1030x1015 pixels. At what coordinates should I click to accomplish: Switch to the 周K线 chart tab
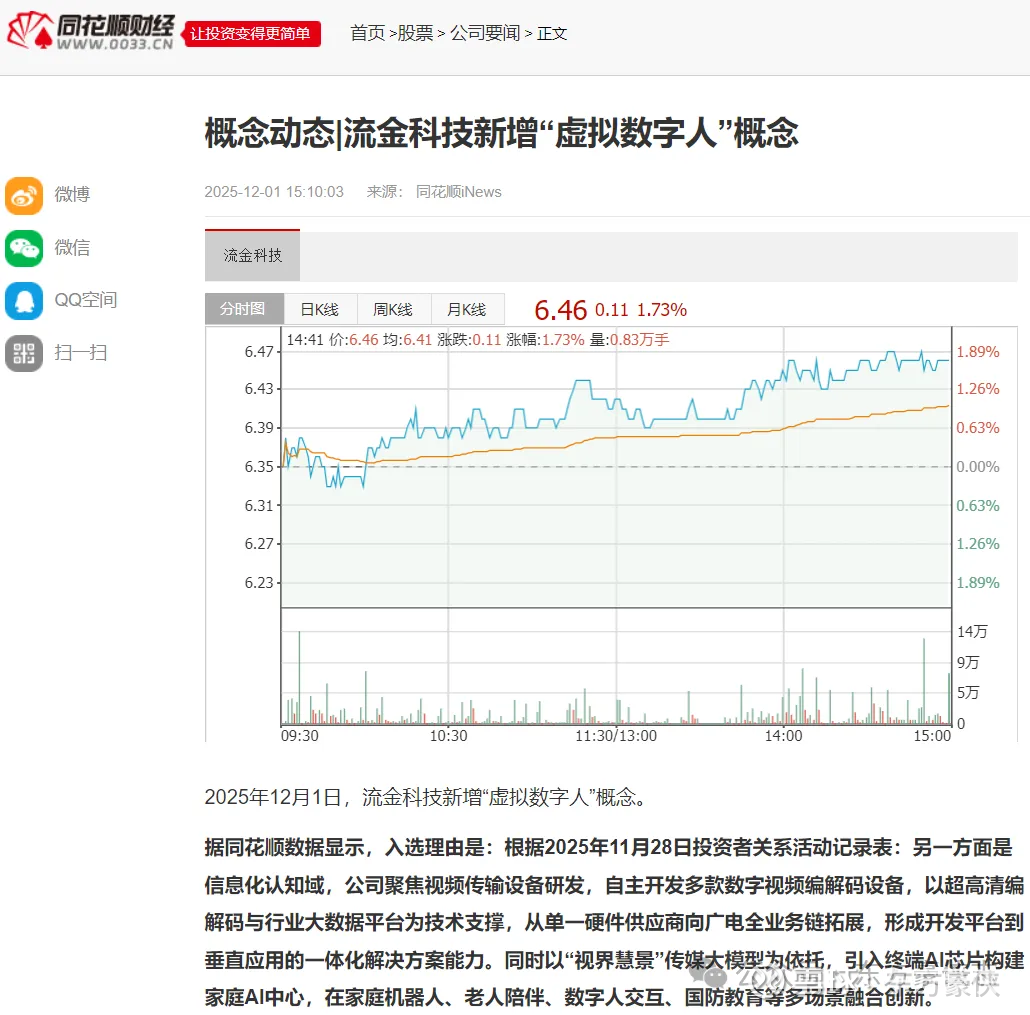[x=393, y=309]
